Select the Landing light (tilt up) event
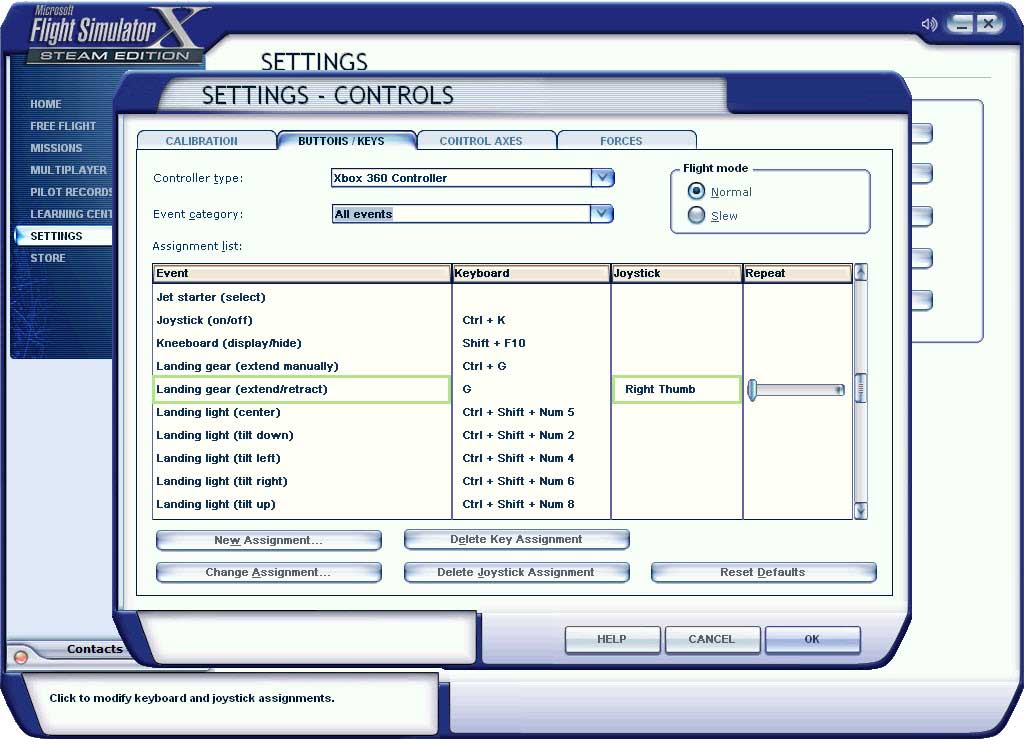The image size is (1024, 744). 216,504
